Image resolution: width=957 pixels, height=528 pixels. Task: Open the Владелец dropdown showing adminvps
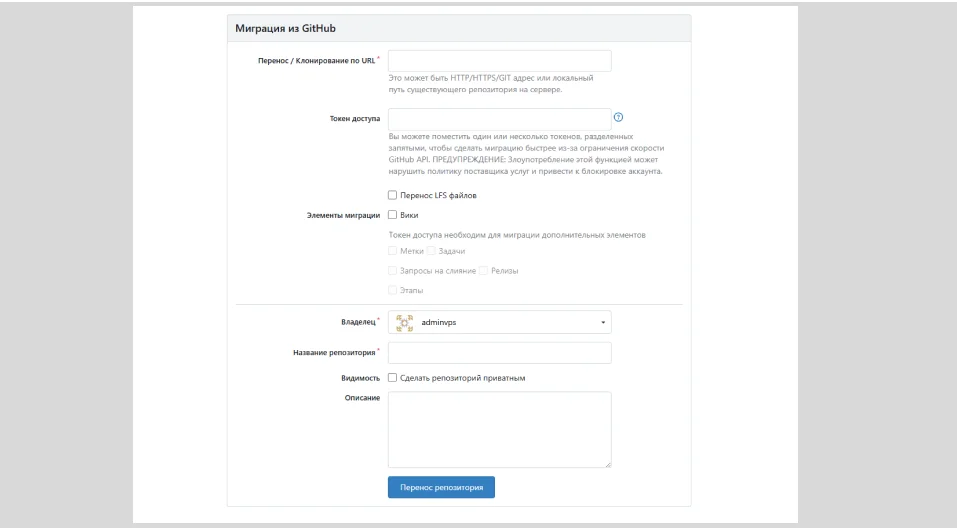[x=499, y=322]
